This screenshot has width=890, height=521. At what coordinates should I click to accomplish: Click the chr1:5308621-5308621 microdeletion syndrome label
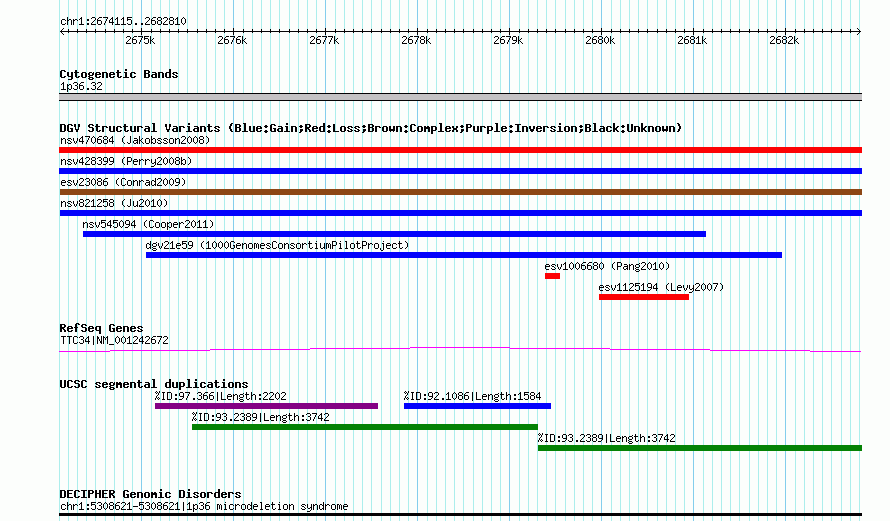204,506
